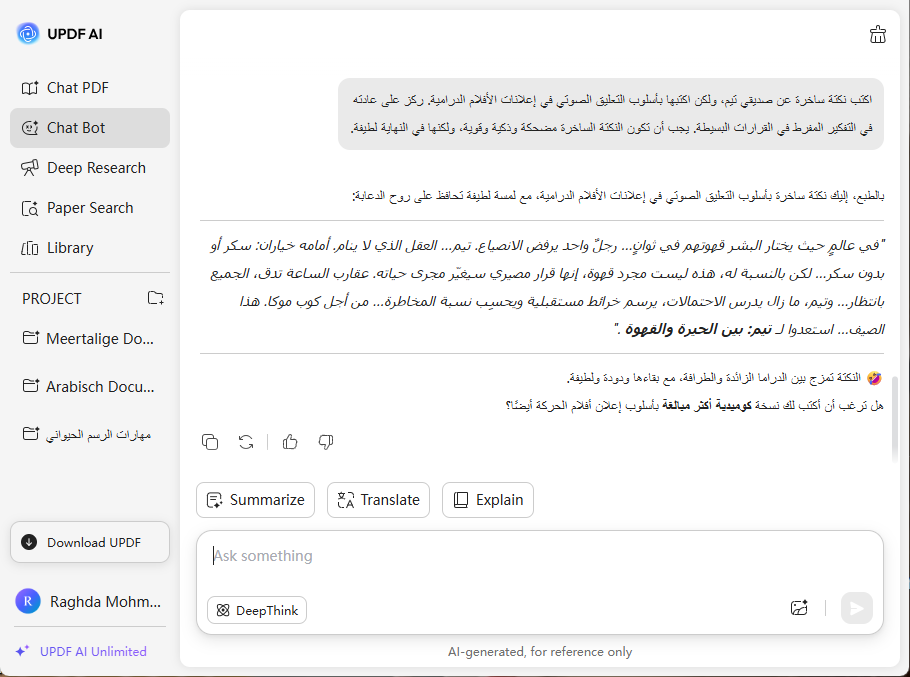Click the Chat PDF book icon
The height and width of the screenshot is (677, 910).
(x=30, y=88)
